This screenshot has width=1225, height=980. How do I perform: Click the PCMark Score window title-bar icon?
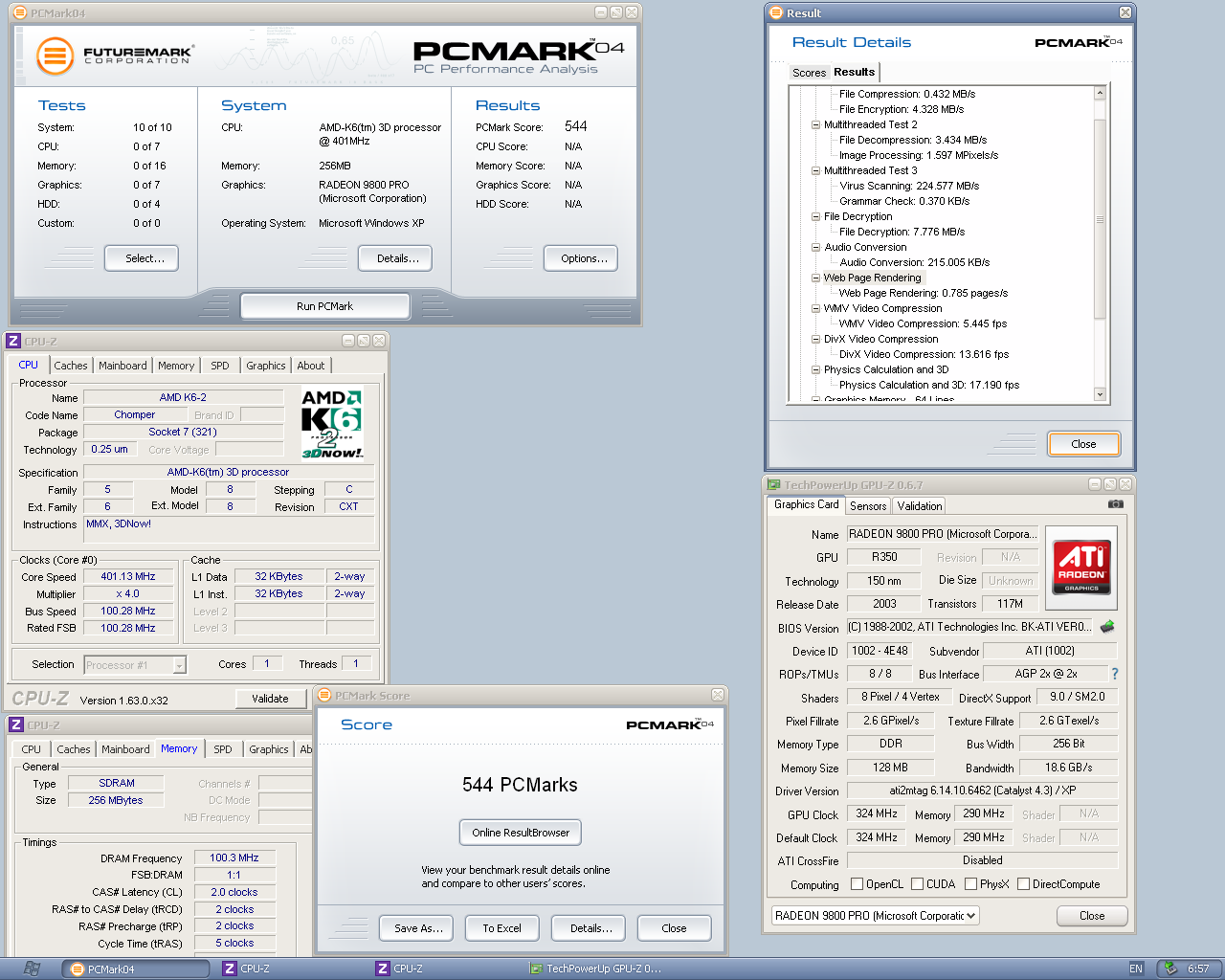pyautogui.click(x=324, y=696)
